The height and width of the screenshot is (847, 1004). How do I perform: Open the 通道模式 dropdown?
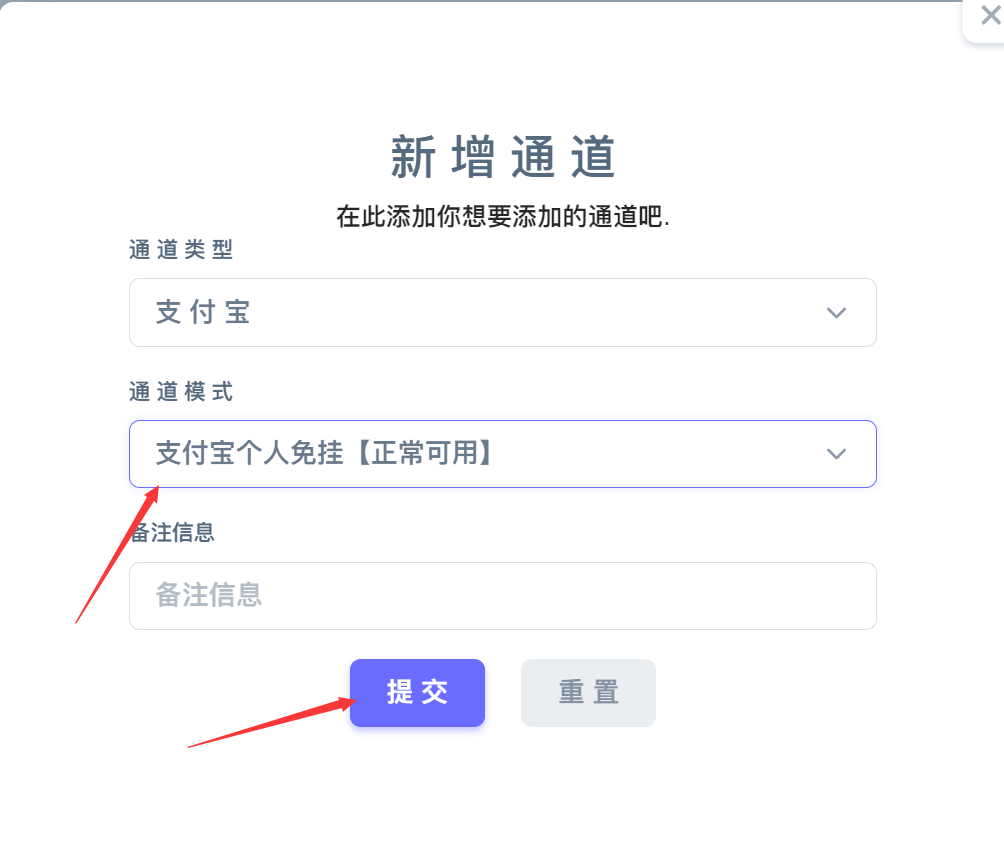503,454
